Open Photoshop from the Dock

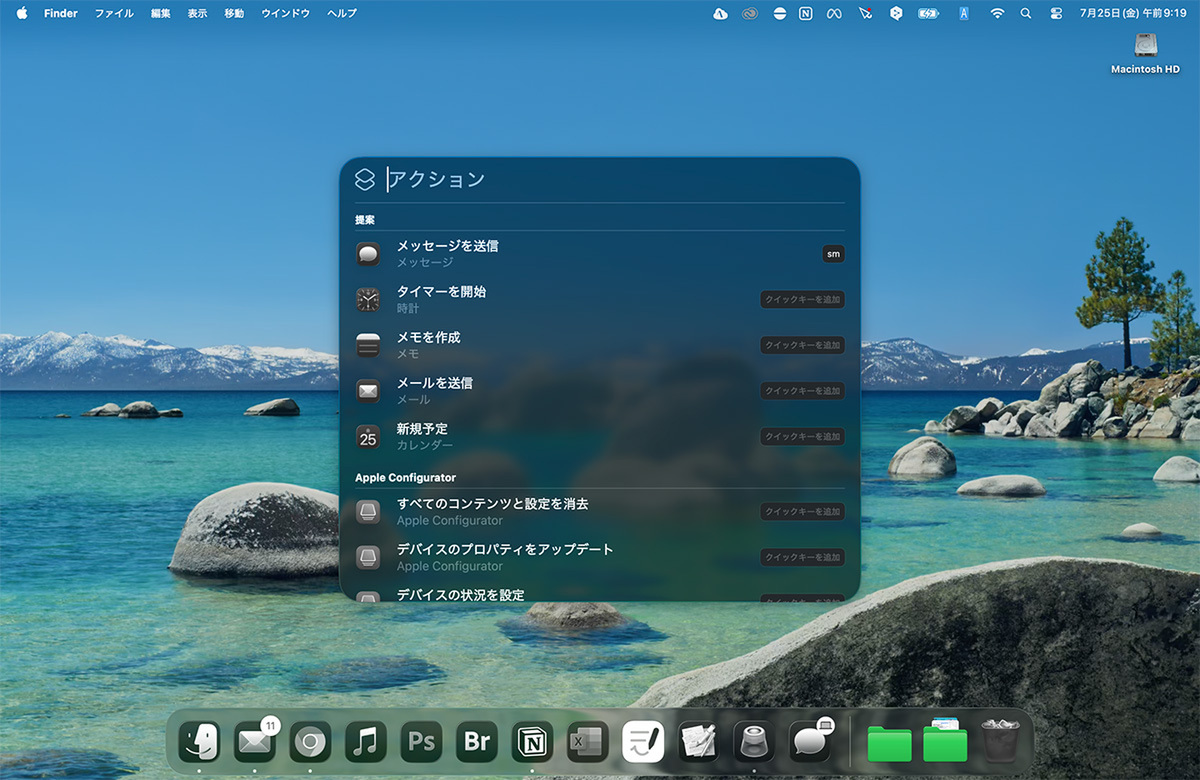pos(422,742)
